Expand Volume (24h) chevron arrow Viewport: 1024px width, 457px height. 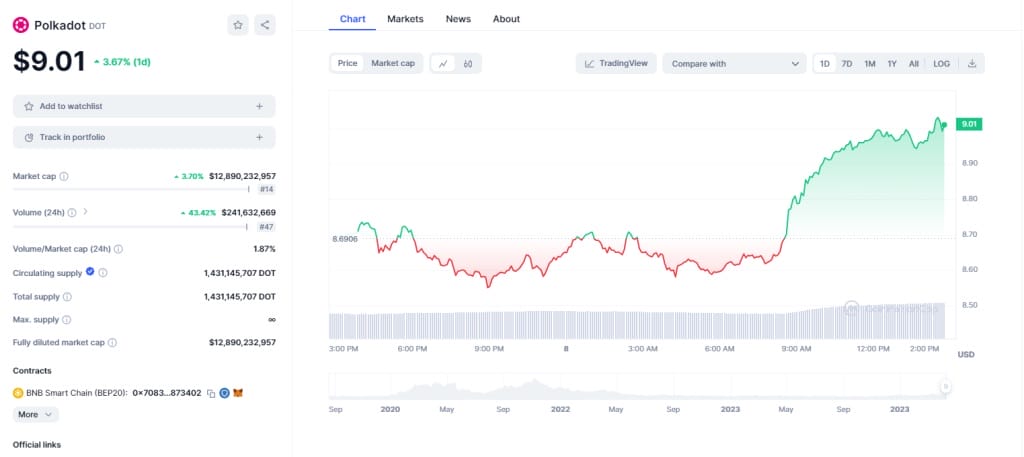(86, 212)
